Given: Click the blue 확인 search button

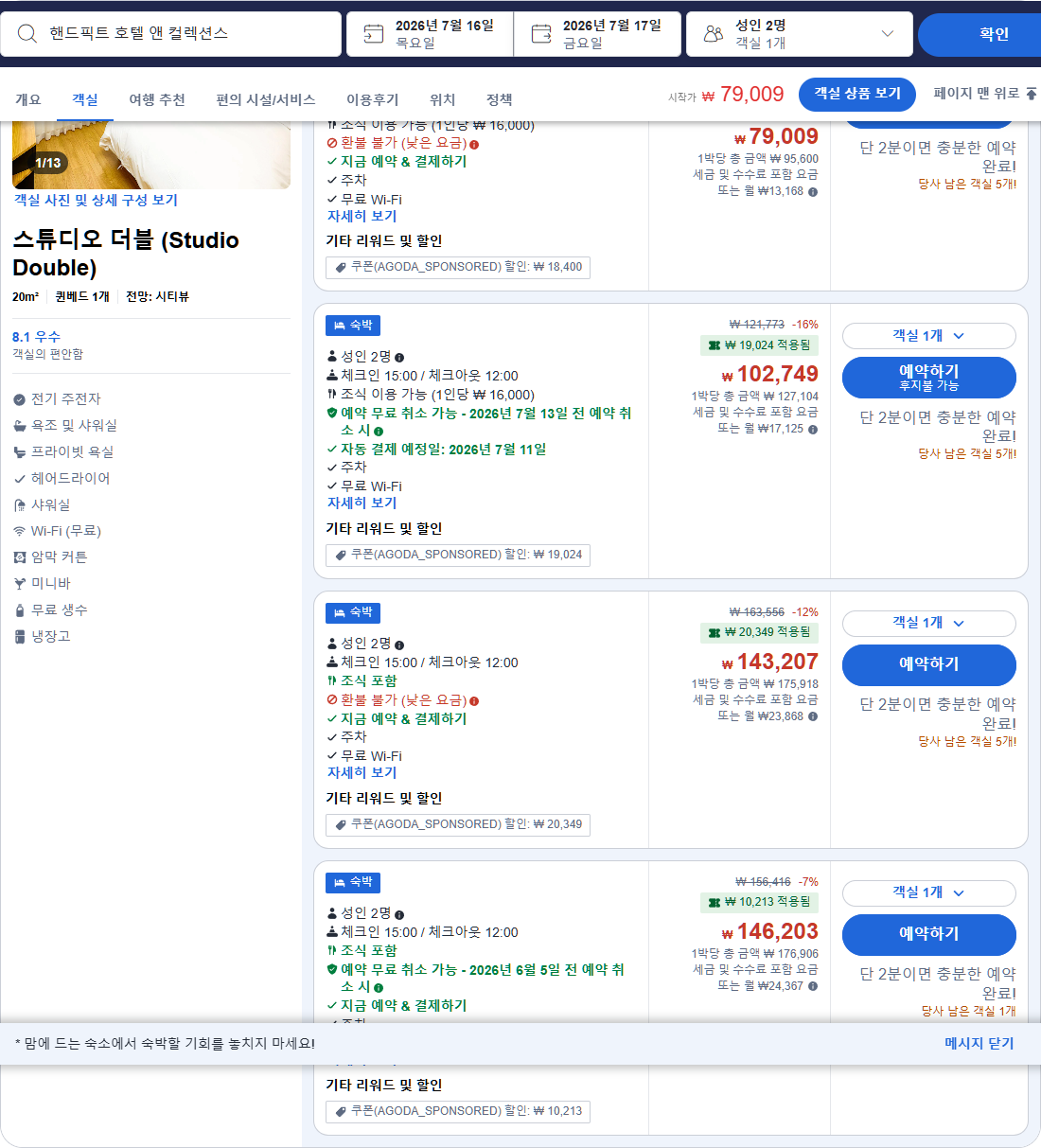Looking at the screenshot, I should pos(979,34).
